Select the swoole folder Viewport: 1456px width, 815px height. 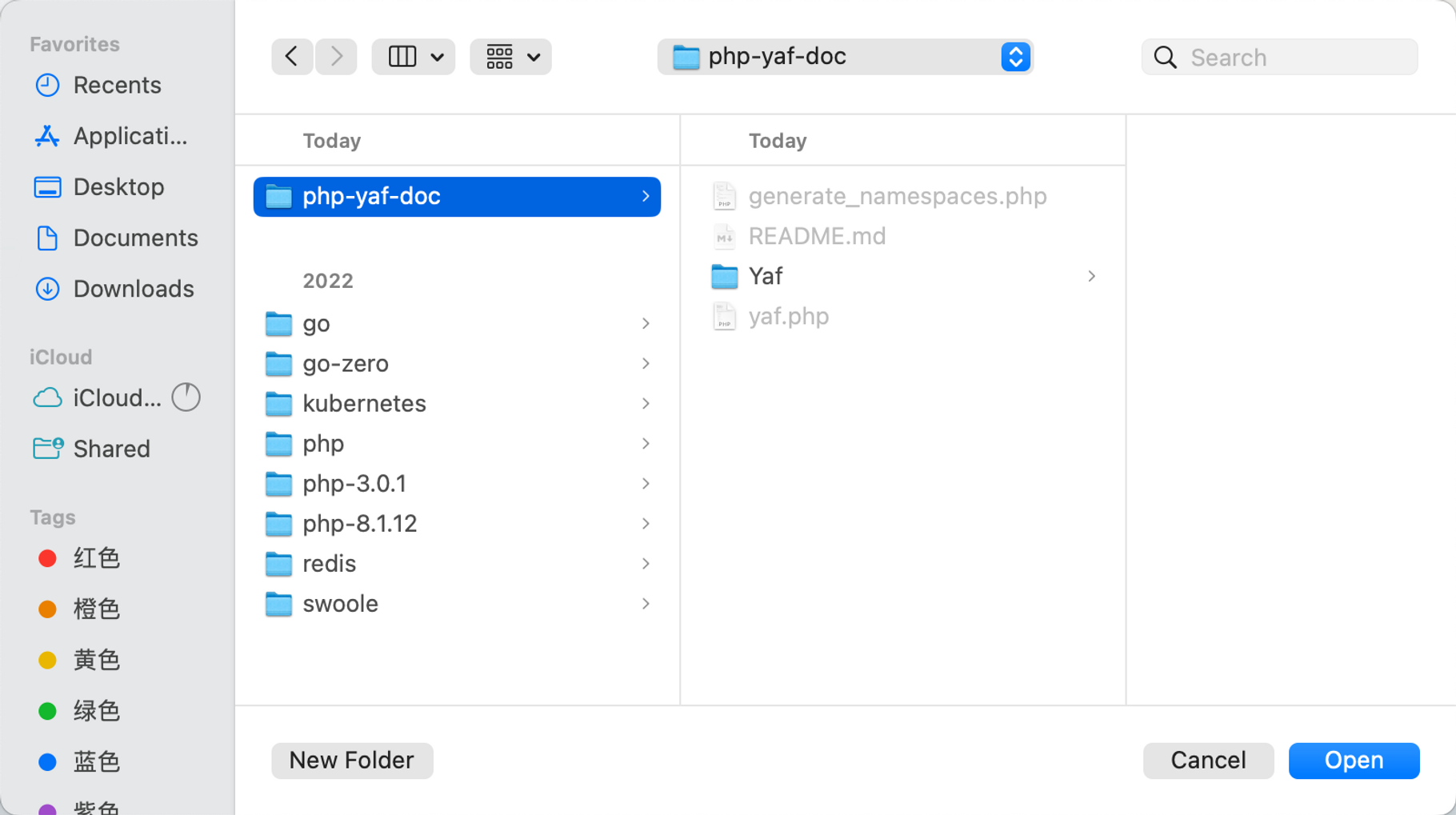tap(340, 604)
